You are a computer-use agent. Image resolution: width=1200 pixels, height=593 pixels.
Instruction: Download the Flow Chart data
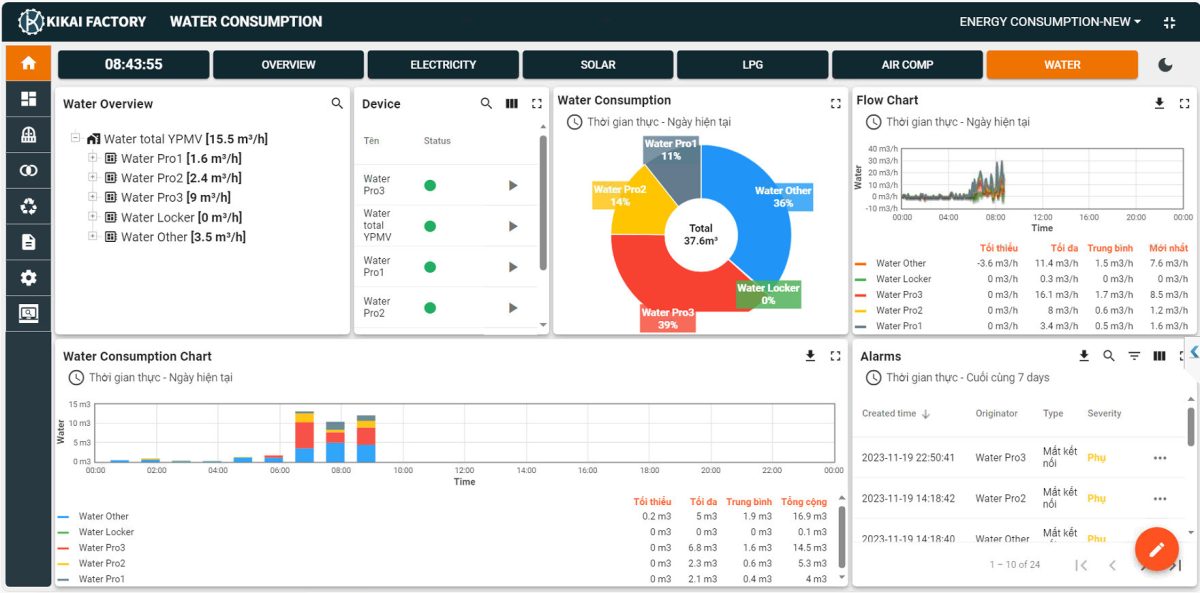coord(1159,103)
